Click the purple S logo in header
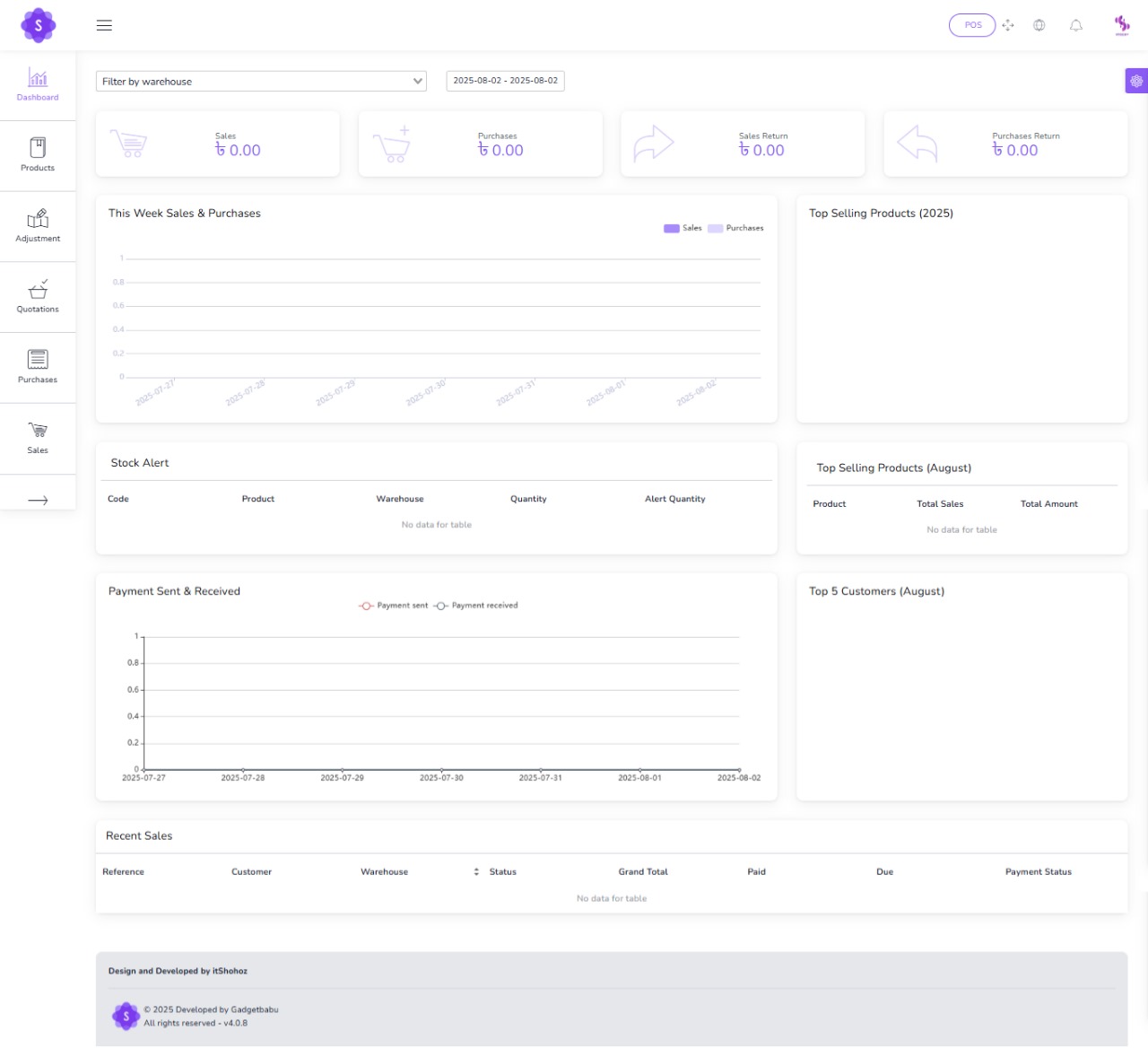This screenshot has height=1048, width=1148. [x=38, y=25]
